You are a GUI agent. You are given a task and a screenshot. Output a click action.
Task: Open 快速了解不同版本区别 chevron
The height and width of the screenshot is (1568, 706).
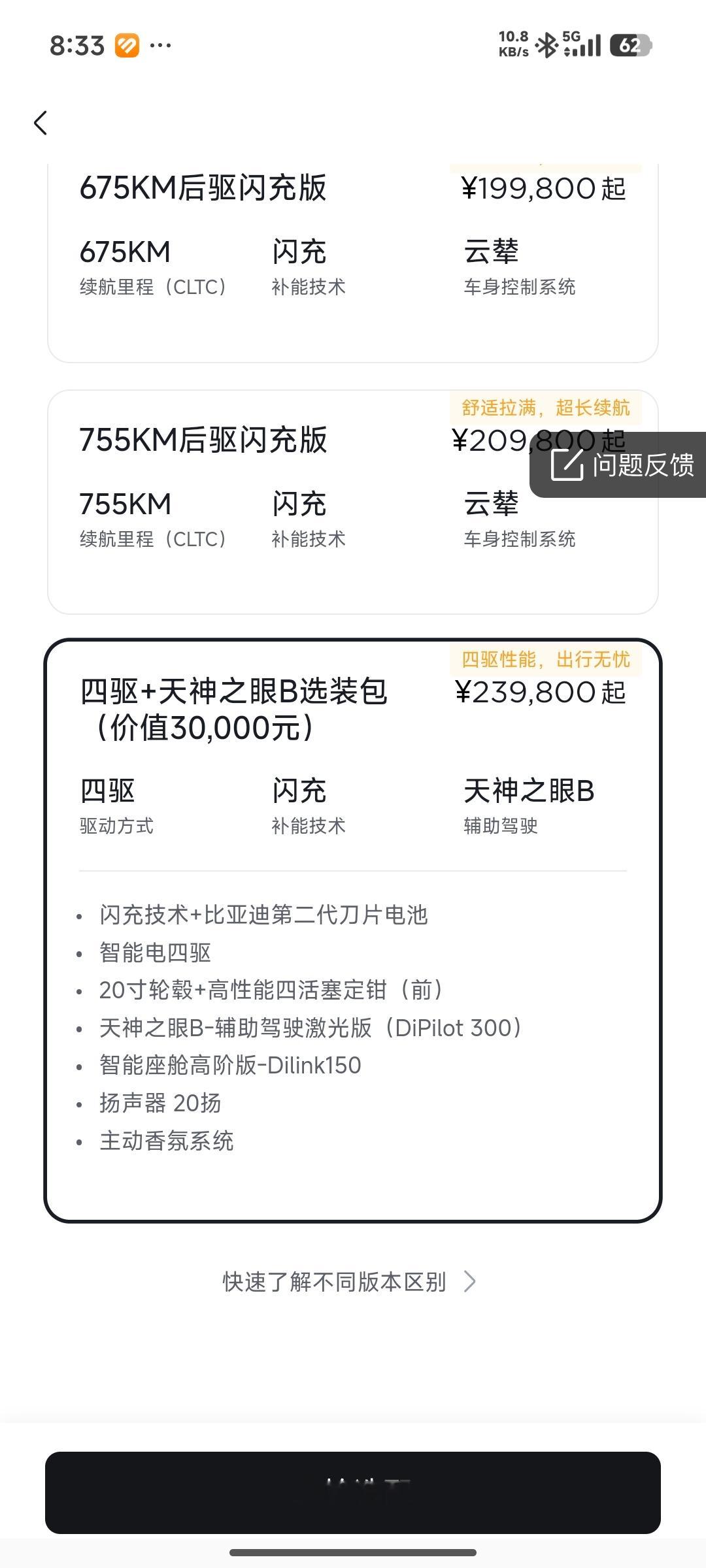(x=469, y=1282)
